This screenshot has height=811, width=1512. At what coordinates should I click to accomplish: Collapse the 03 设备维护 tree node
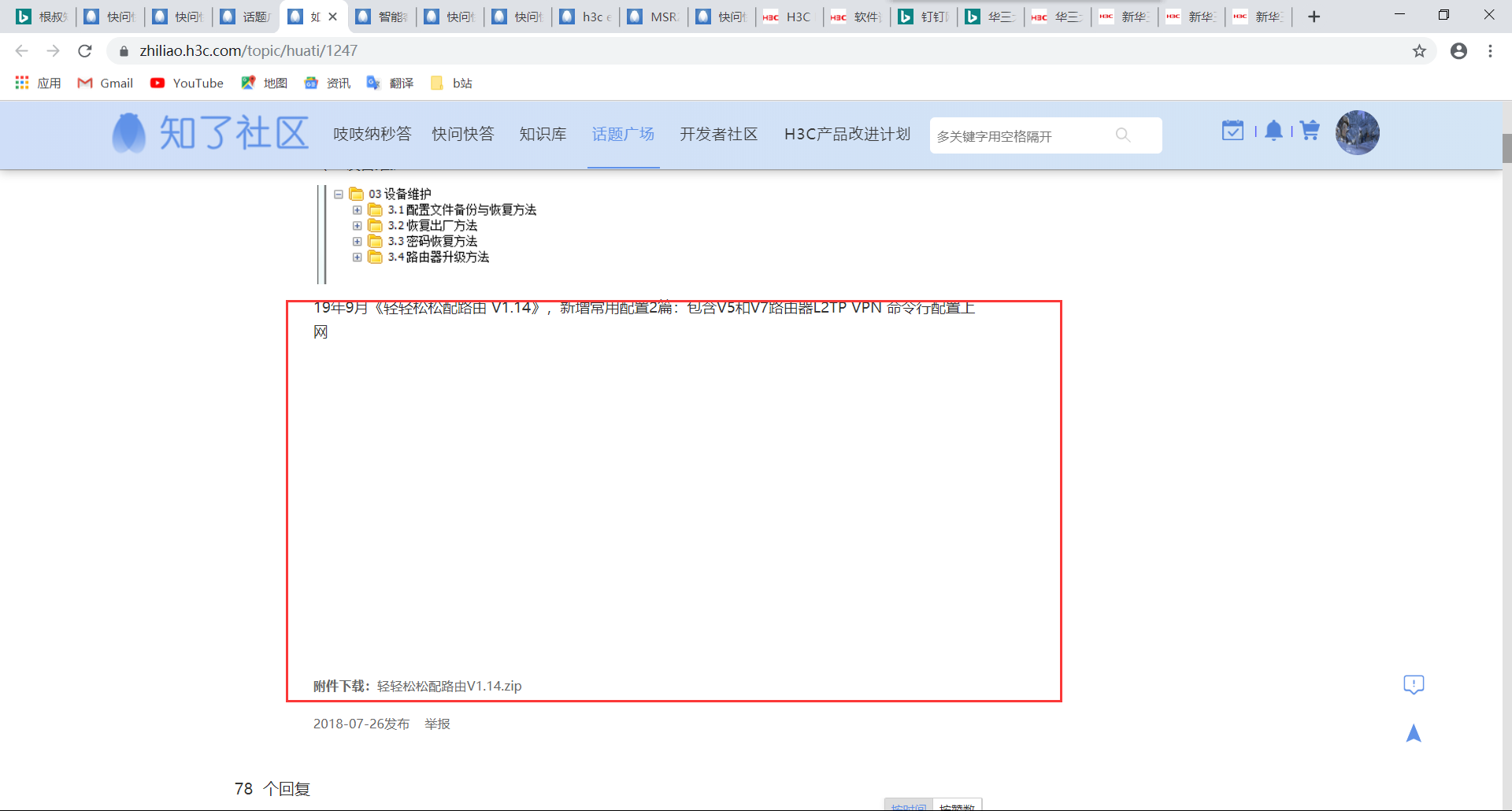pyautogui.click(x=339, y=194)
